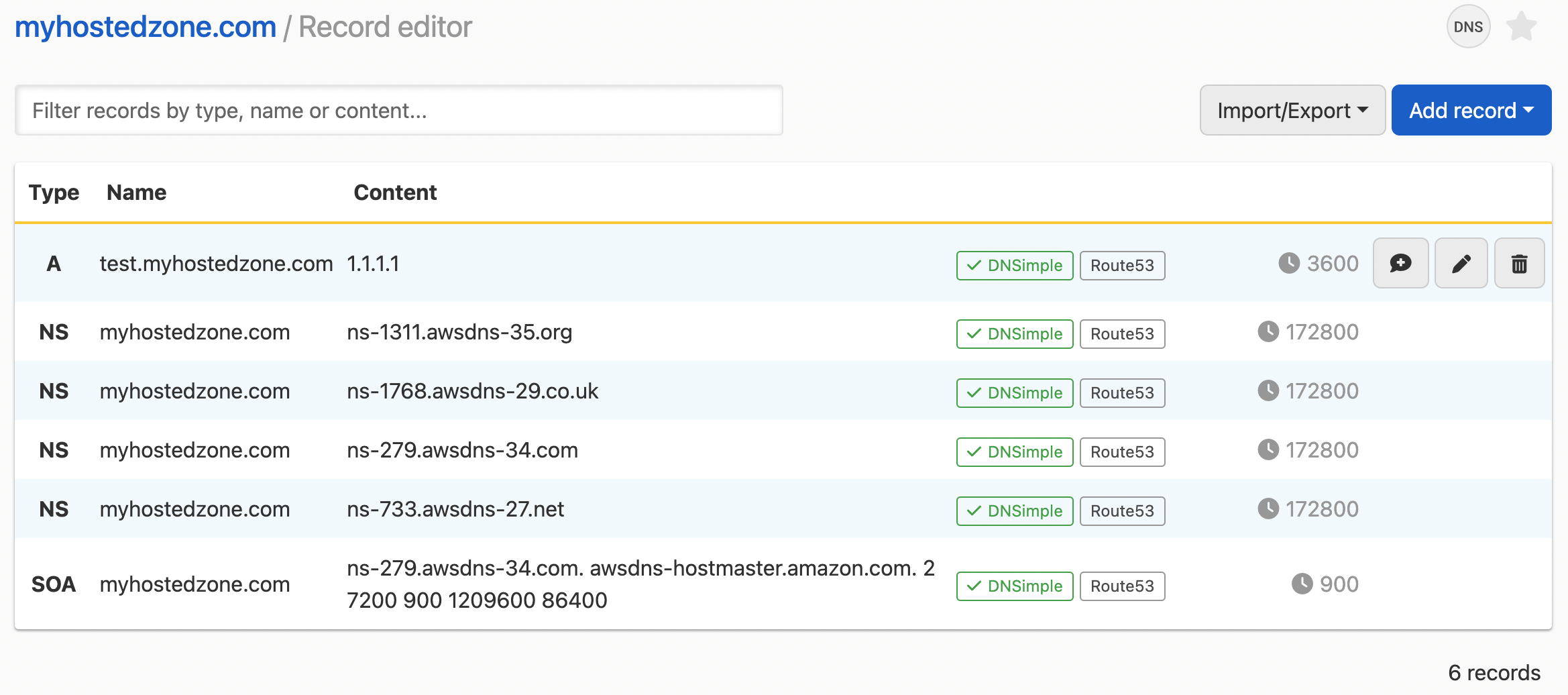1568x695 pixels.
Task: Click the myhostedzone.com breadcrumb link
Action: click(146, 27)
